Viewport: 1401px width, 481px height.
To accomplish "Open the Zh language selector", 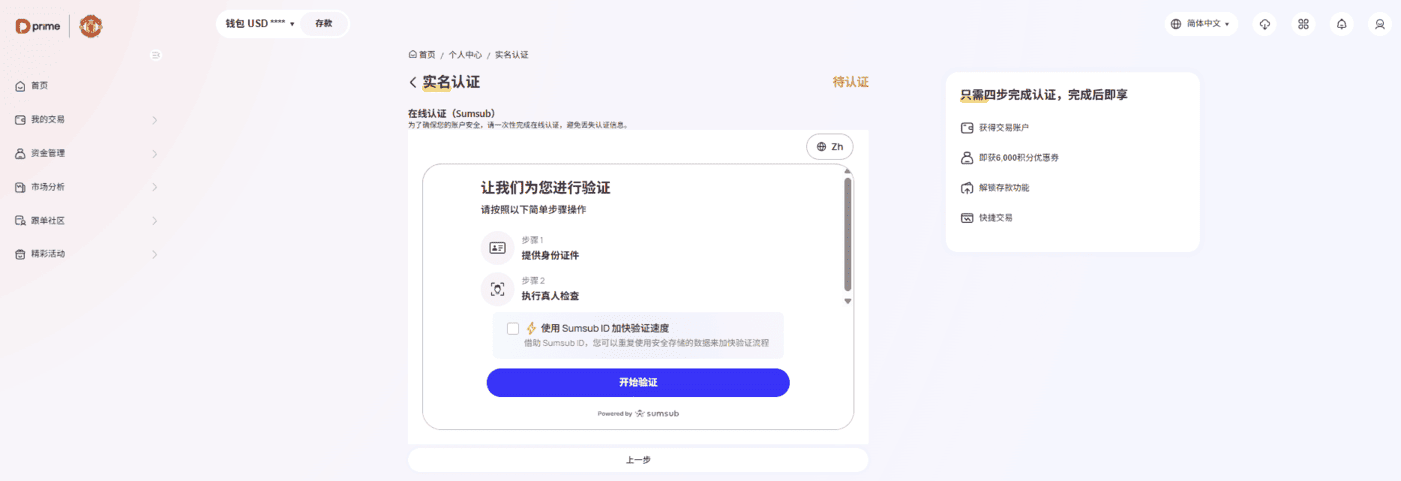I will tap(829, 147).
